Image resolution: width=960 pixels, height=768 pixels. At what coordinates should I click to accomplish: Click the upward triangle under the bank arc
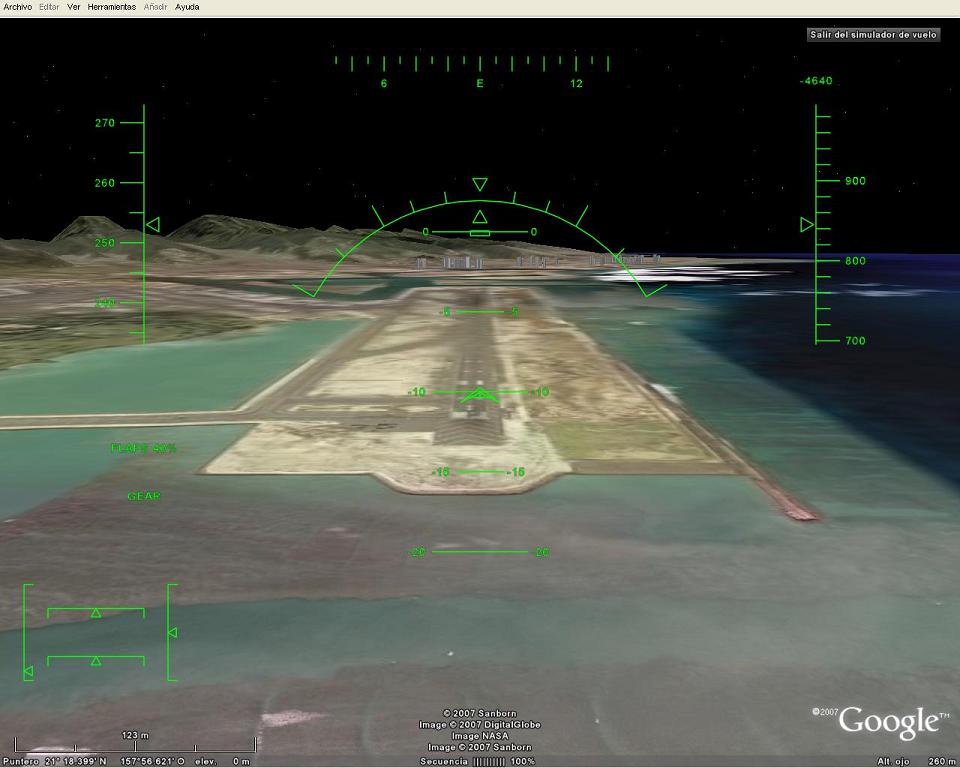point(480,216)
